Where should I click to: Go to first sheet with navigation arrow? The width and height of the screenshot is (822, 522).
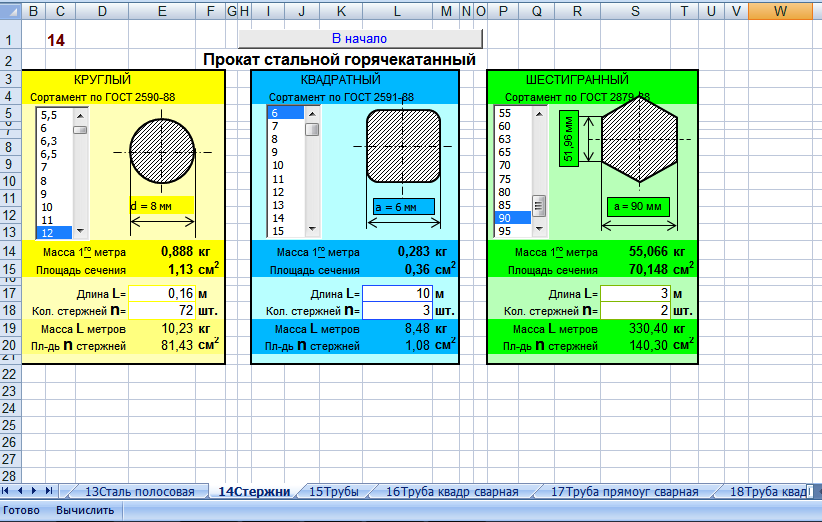pyautogui.click(x=6, y=491)
